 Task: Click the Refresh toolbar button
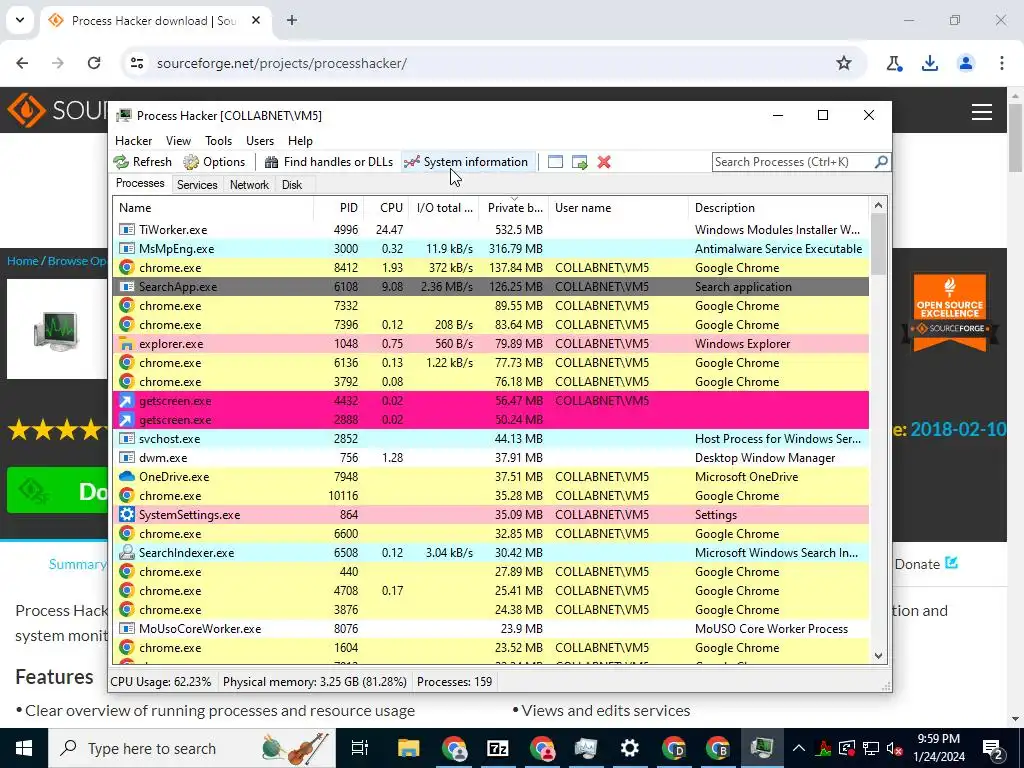coord(142,162)
